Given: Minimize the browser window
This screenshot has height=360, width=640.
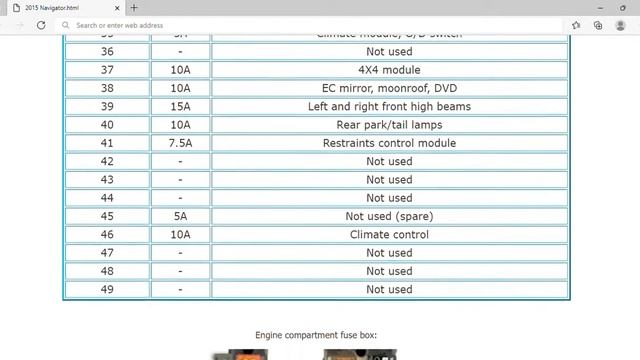Looking at the screenshot, I should pyautogui.click(x=600, y=8).
